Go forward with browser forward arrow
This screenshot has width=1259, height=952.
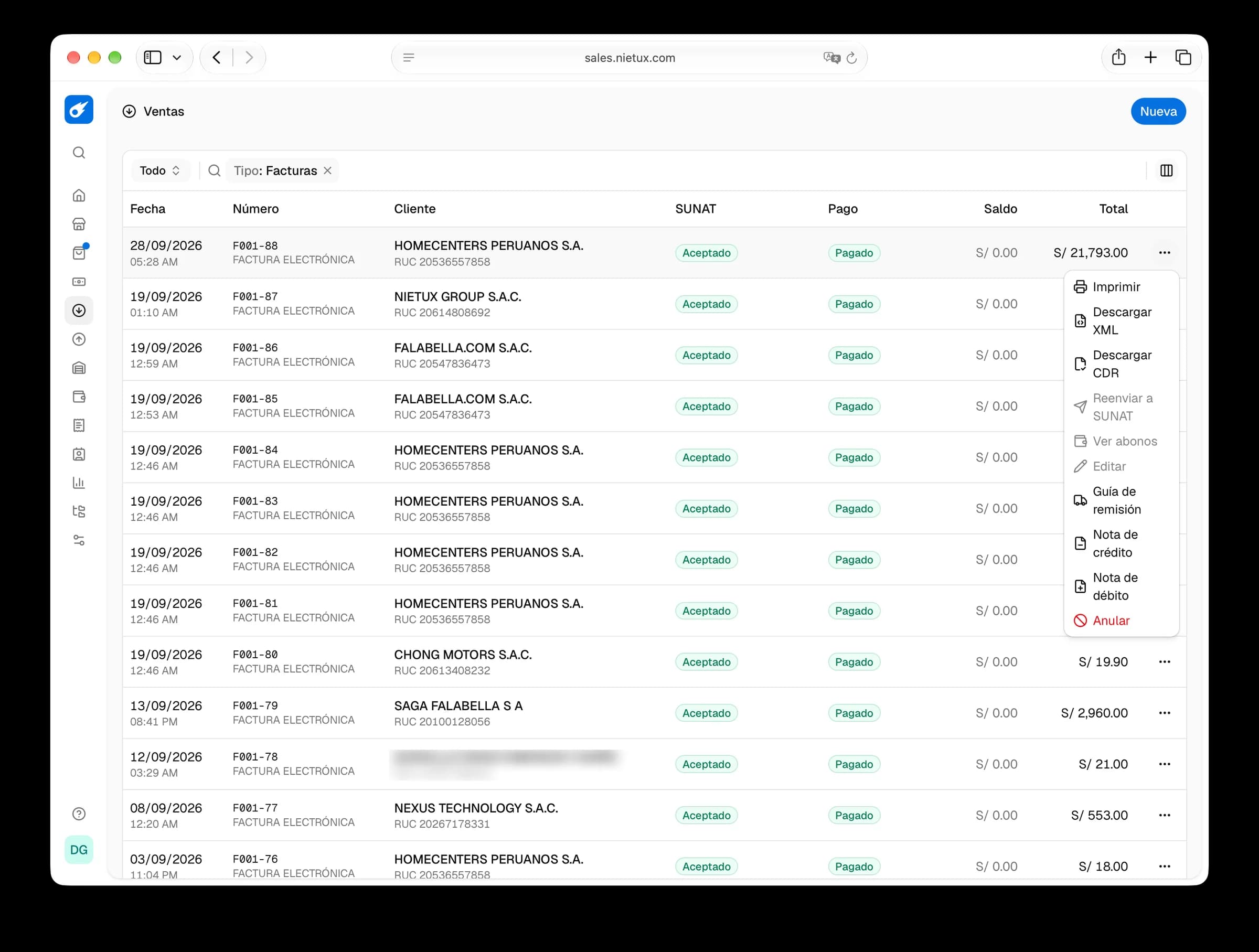249,58
